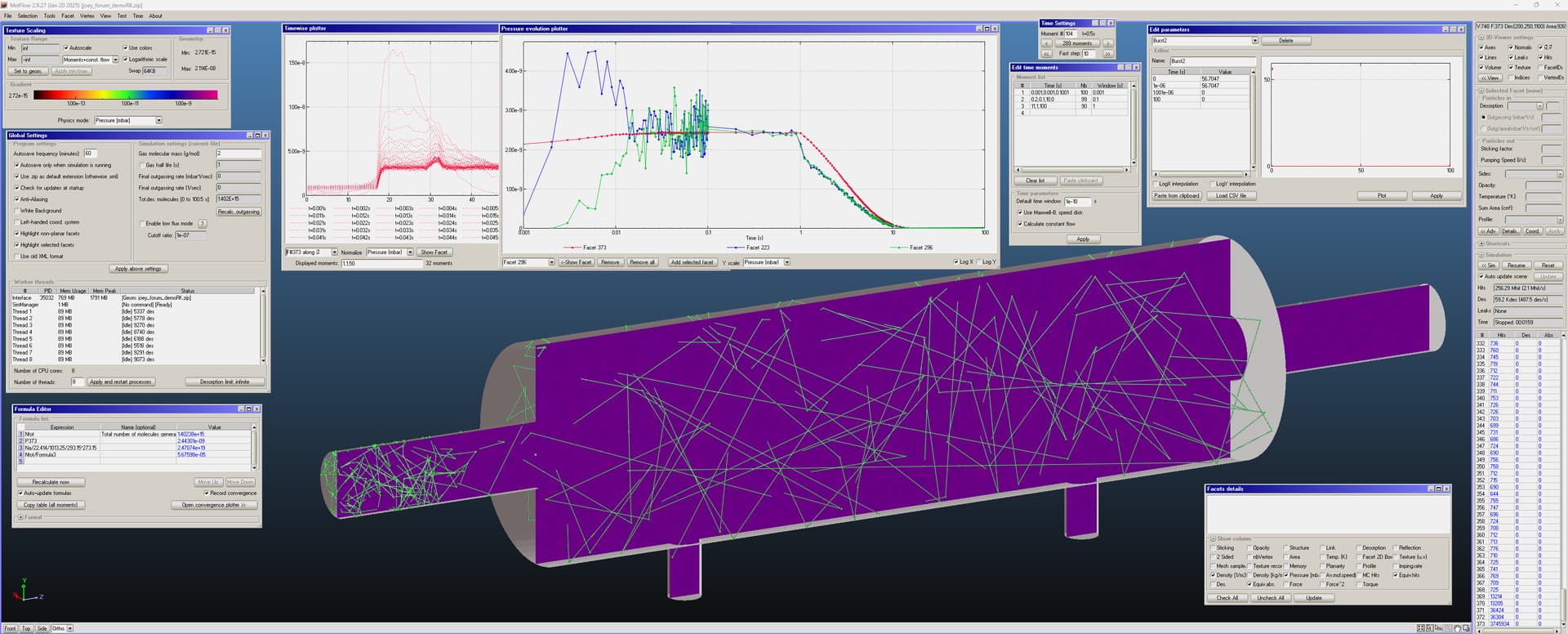Click Apply above settings button
The height and width of the screenshot is (634, 1568).
tap(138, 269)
